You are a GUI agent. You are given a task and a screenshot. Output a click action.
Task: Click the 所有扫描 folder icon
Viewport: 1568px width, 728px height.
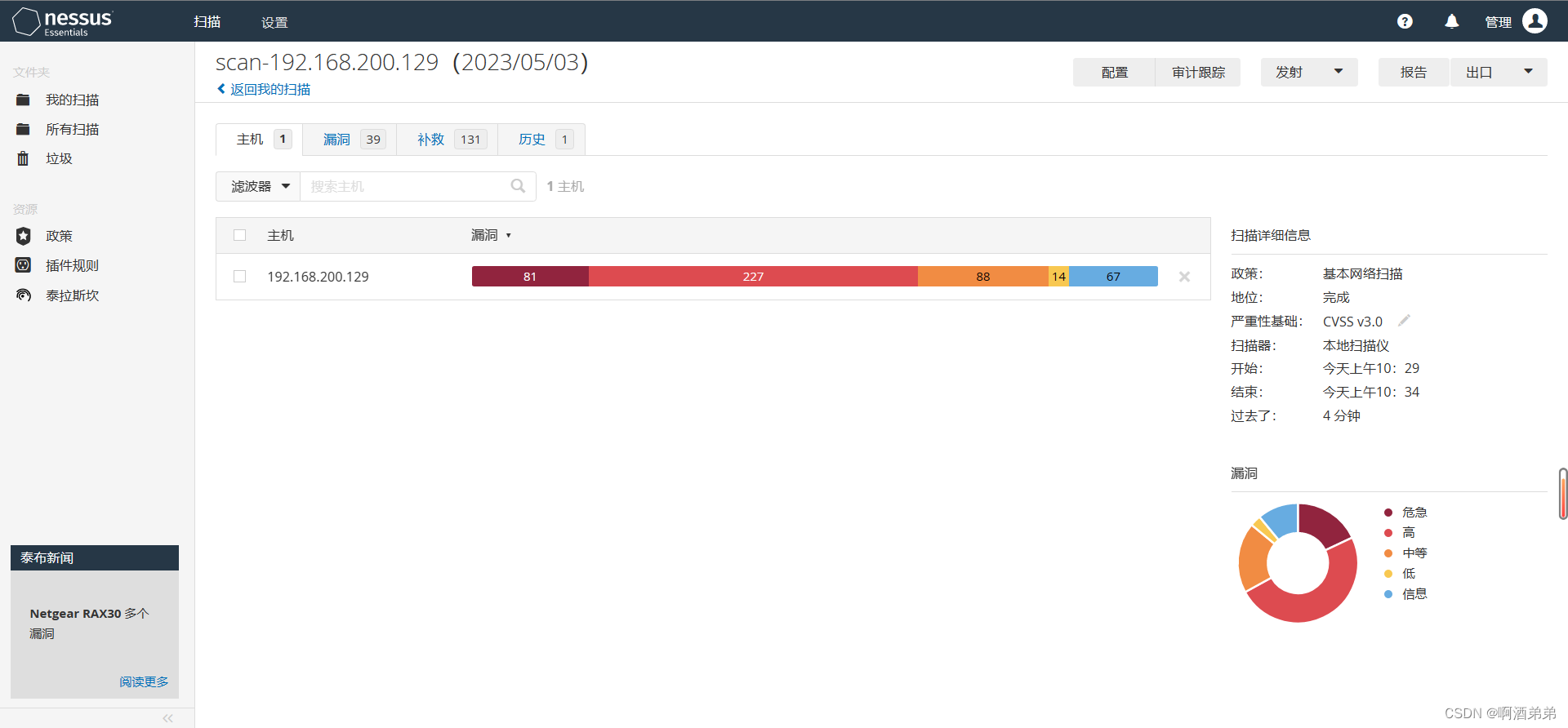tap(23, 129)
